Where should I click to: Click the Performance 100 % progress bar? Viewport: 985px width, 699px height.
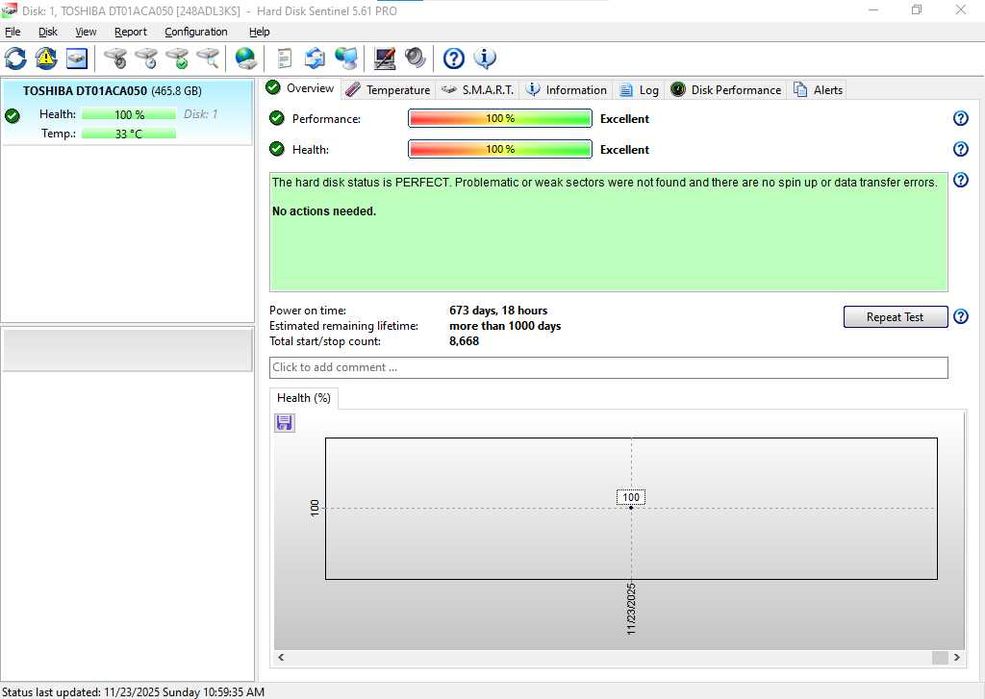click(500, 118)
